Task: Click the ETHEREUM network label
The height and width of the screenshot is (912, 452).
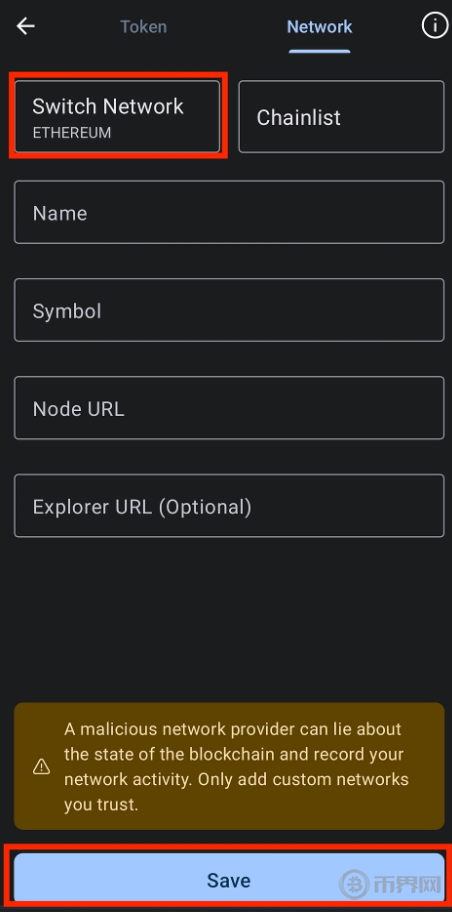Action: [x=72, y=133]
